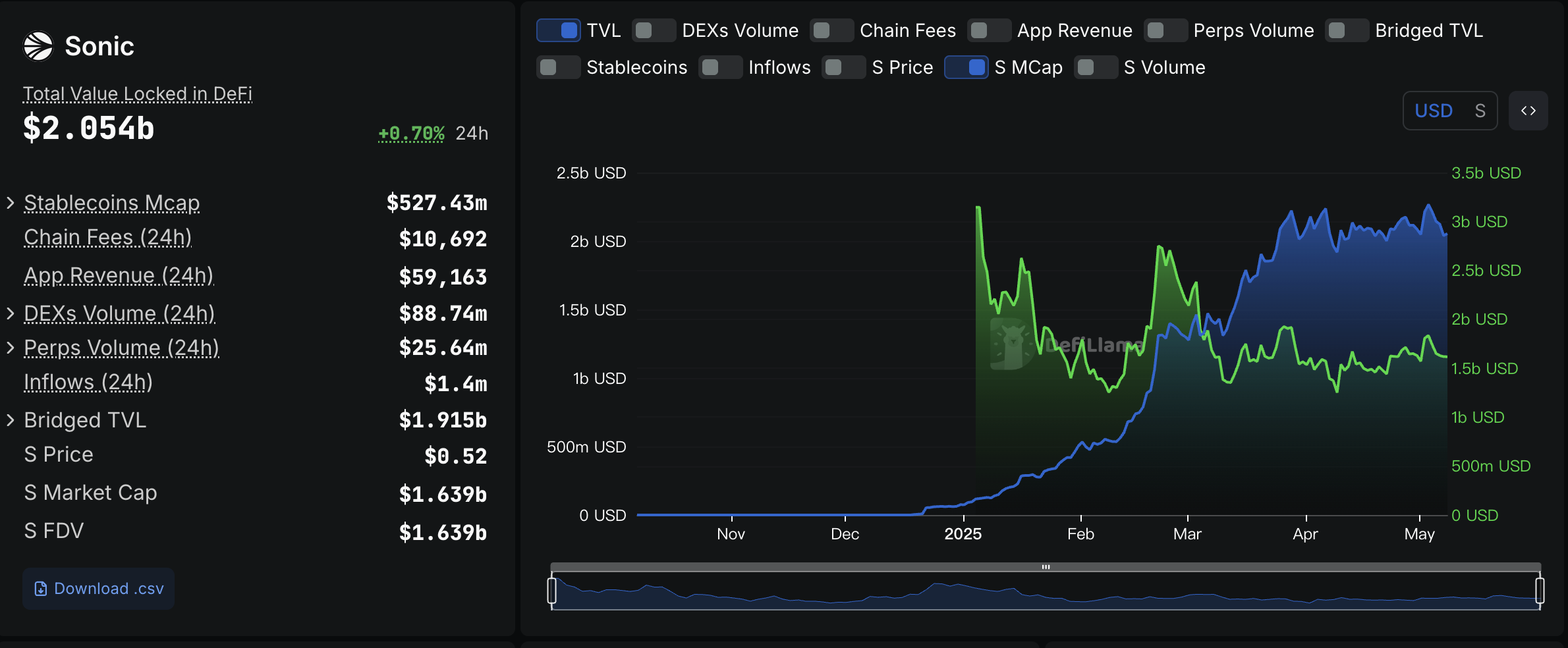This screenshot has width=1568, height=648.
Task: Switch chart denomination to USD
Action: tap(1433, 111)
